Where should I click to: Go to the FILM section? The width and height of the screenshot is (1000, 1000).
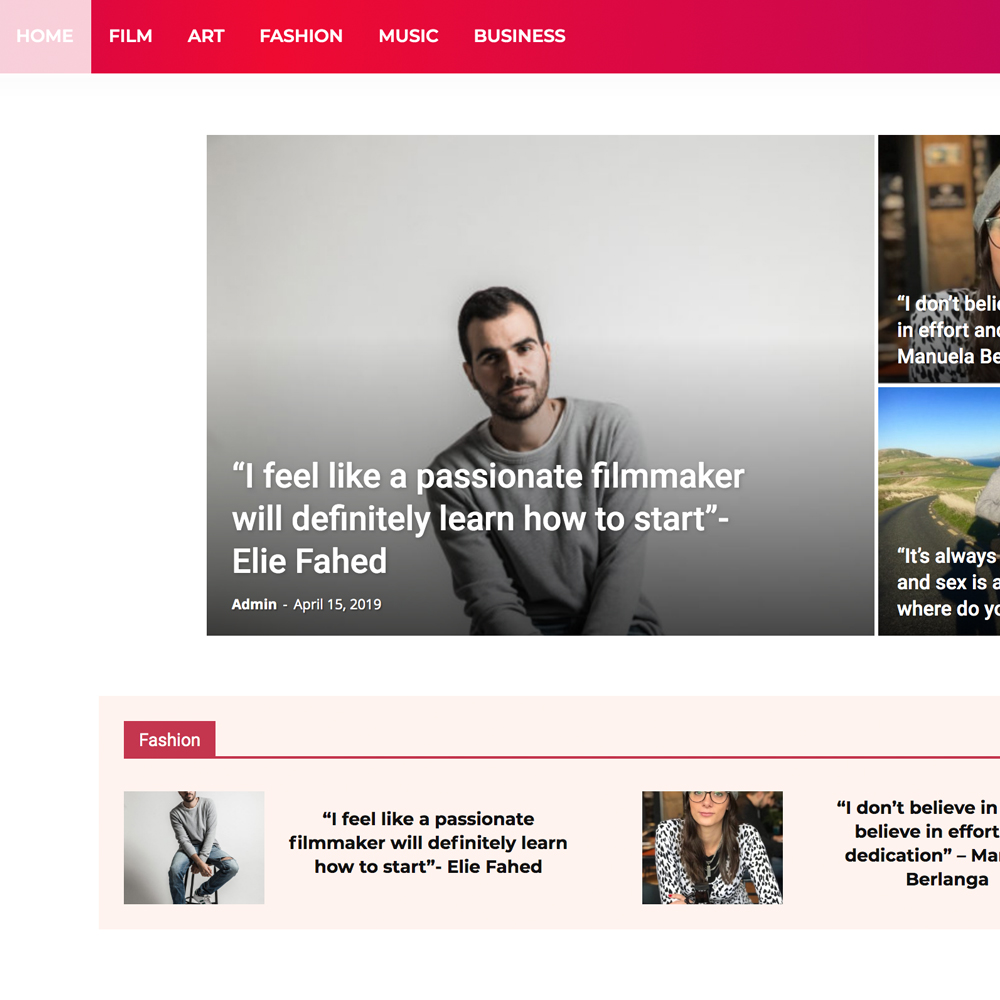click(x=130, y=36)
